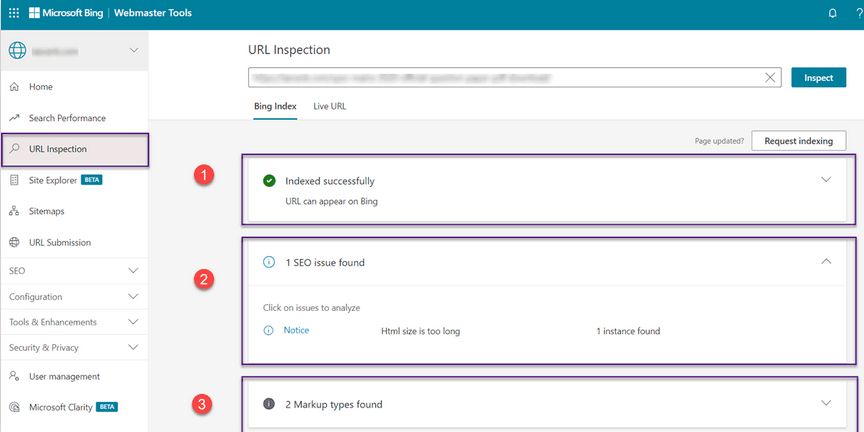
Task: Click the Search Performance trend icon
Action: tap(15, 118)
